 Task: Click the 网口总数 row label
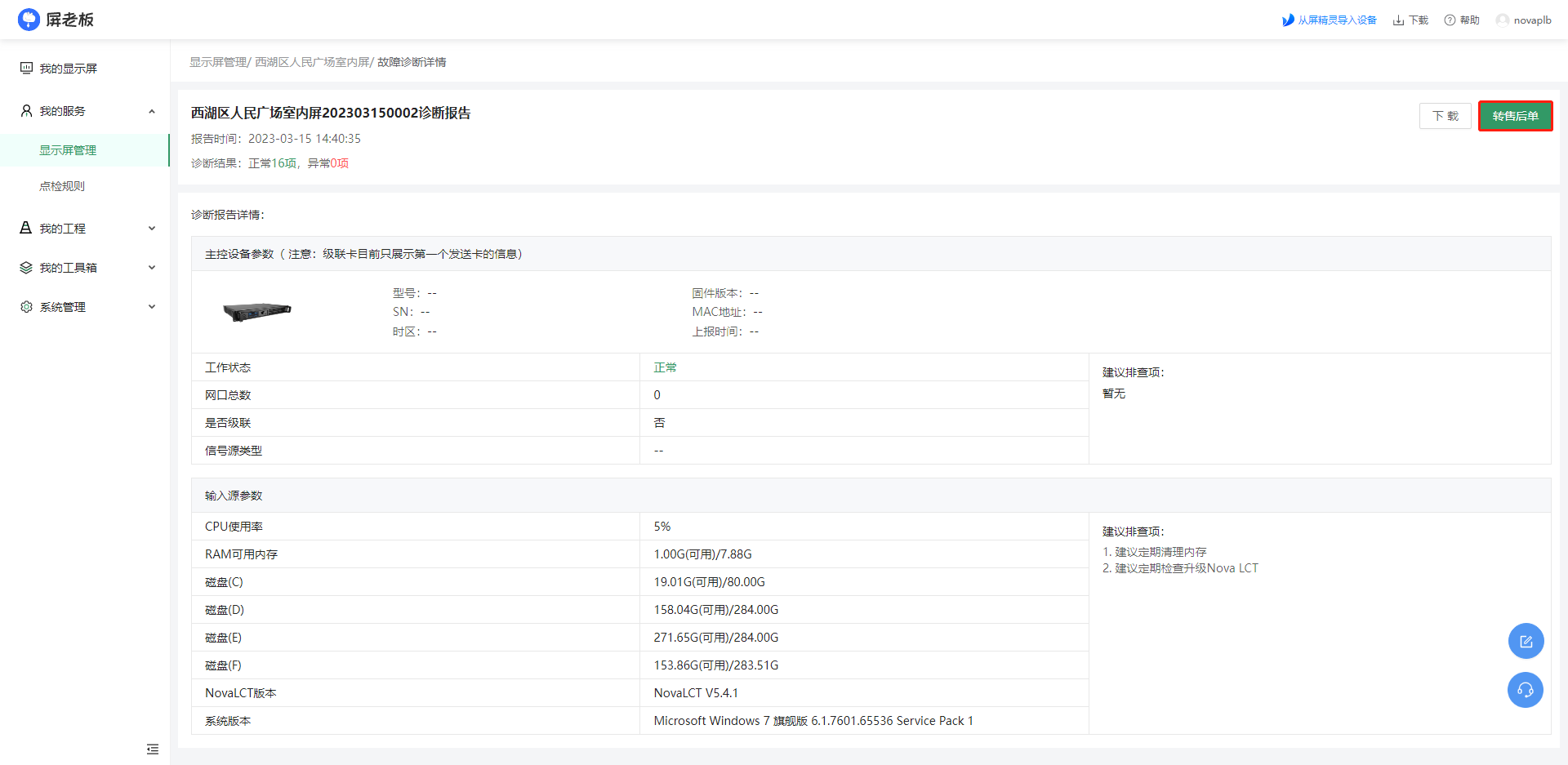pyautogui.click(x=228, y=395)
